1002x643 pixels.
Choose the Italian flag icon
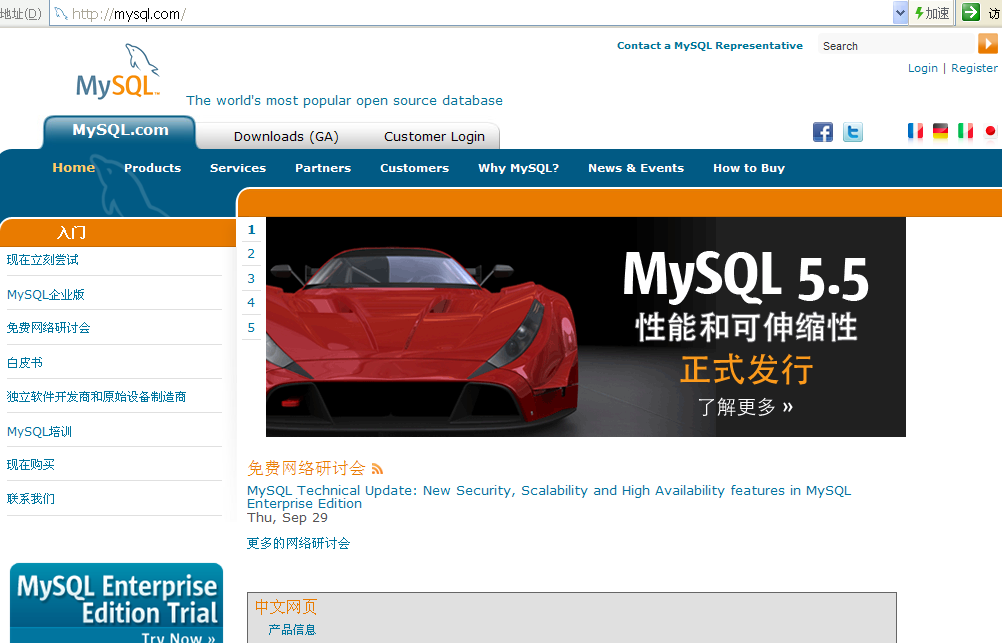965,131
